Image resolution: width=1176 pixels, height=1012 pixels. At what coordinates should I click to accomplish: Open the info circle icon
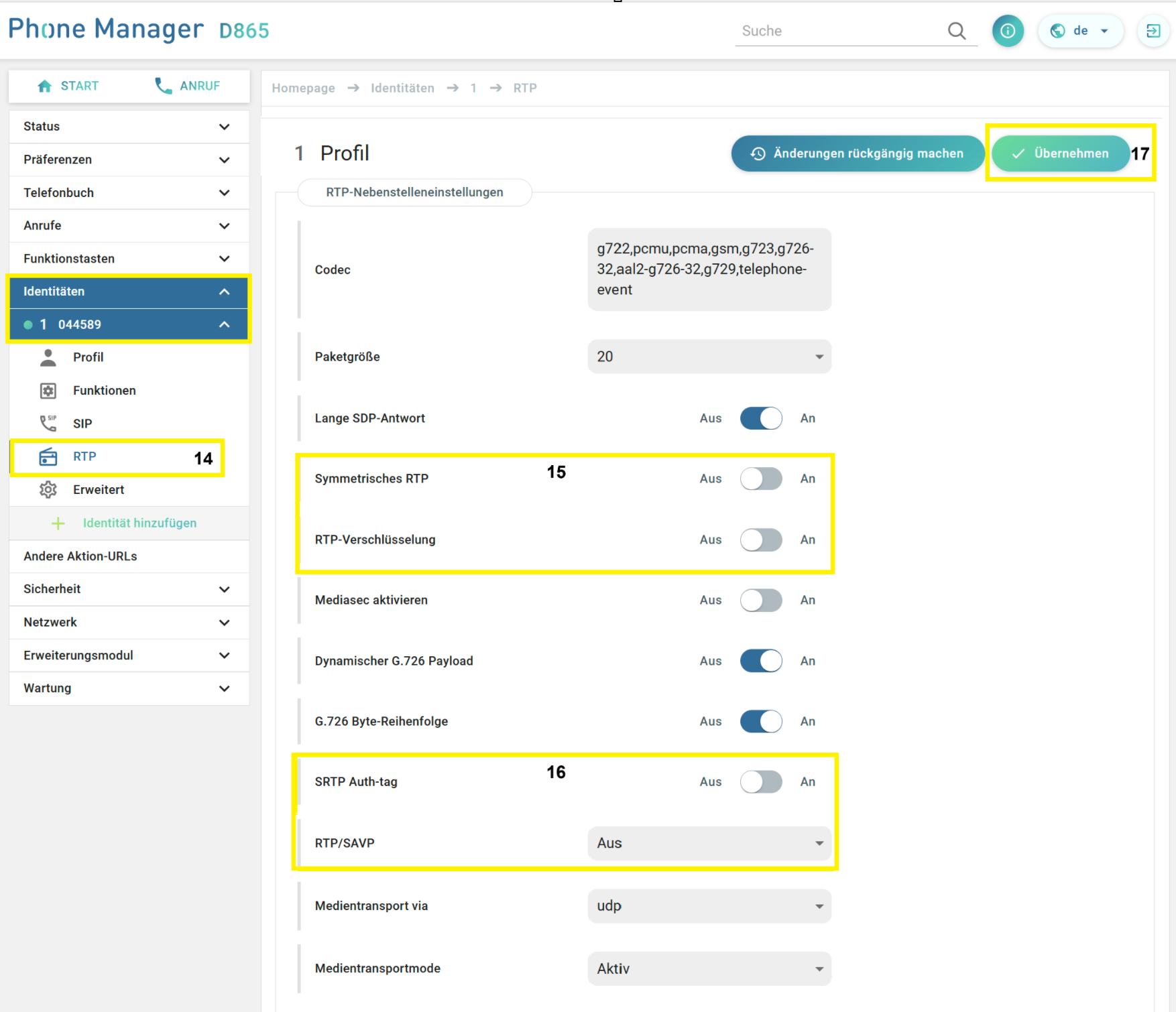[1008, 31]
